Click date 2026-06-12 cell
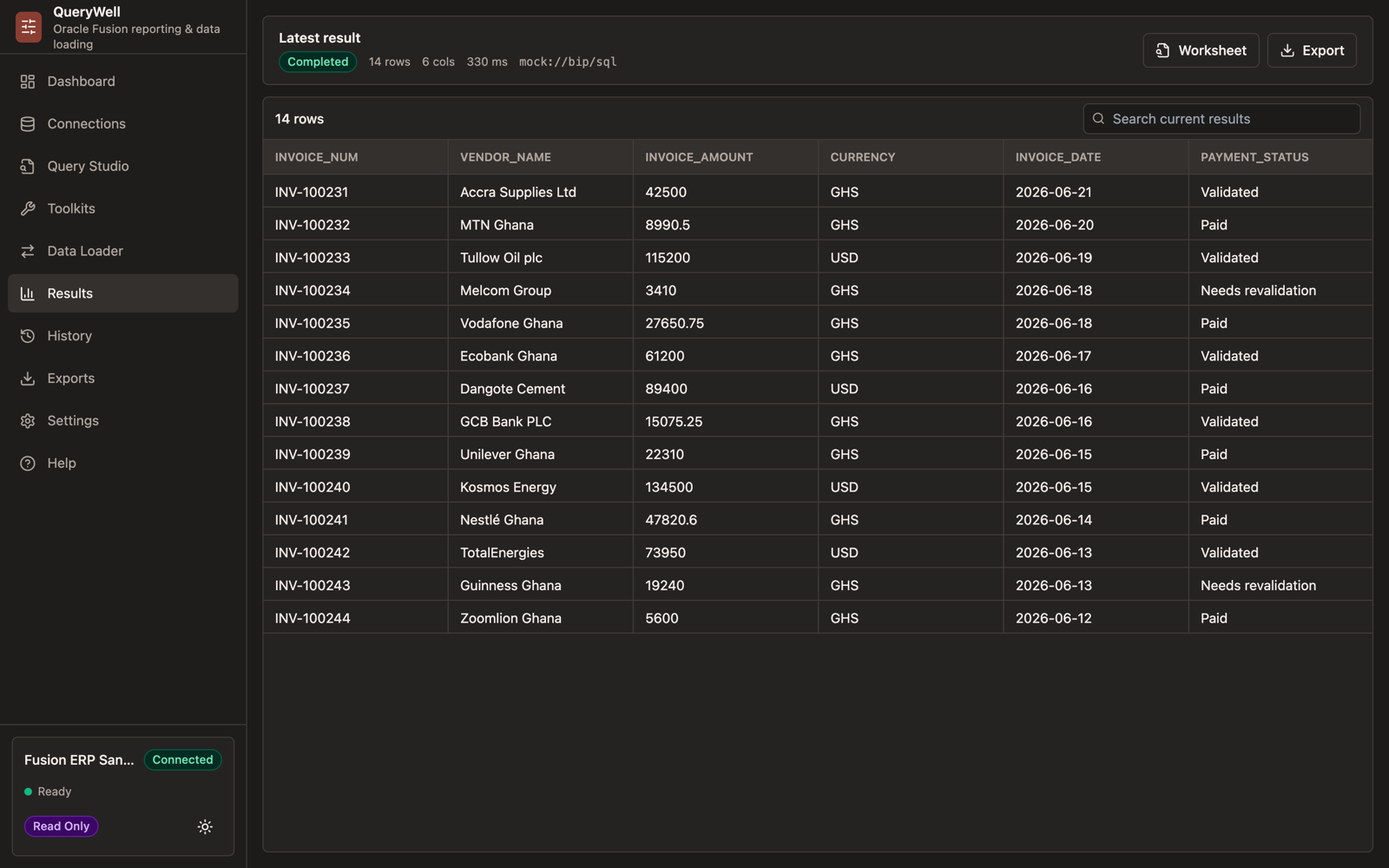Image resolution: width=1389 pixels, height=868 pixels. (1096, 618)
